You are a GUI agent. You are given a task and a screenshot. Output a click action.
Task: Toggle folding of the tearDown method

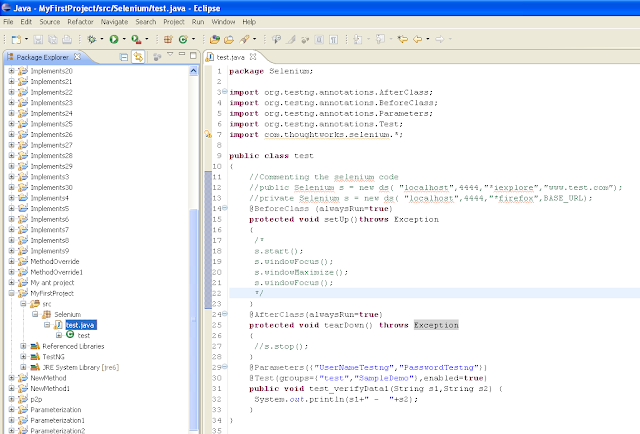(224, 314)
